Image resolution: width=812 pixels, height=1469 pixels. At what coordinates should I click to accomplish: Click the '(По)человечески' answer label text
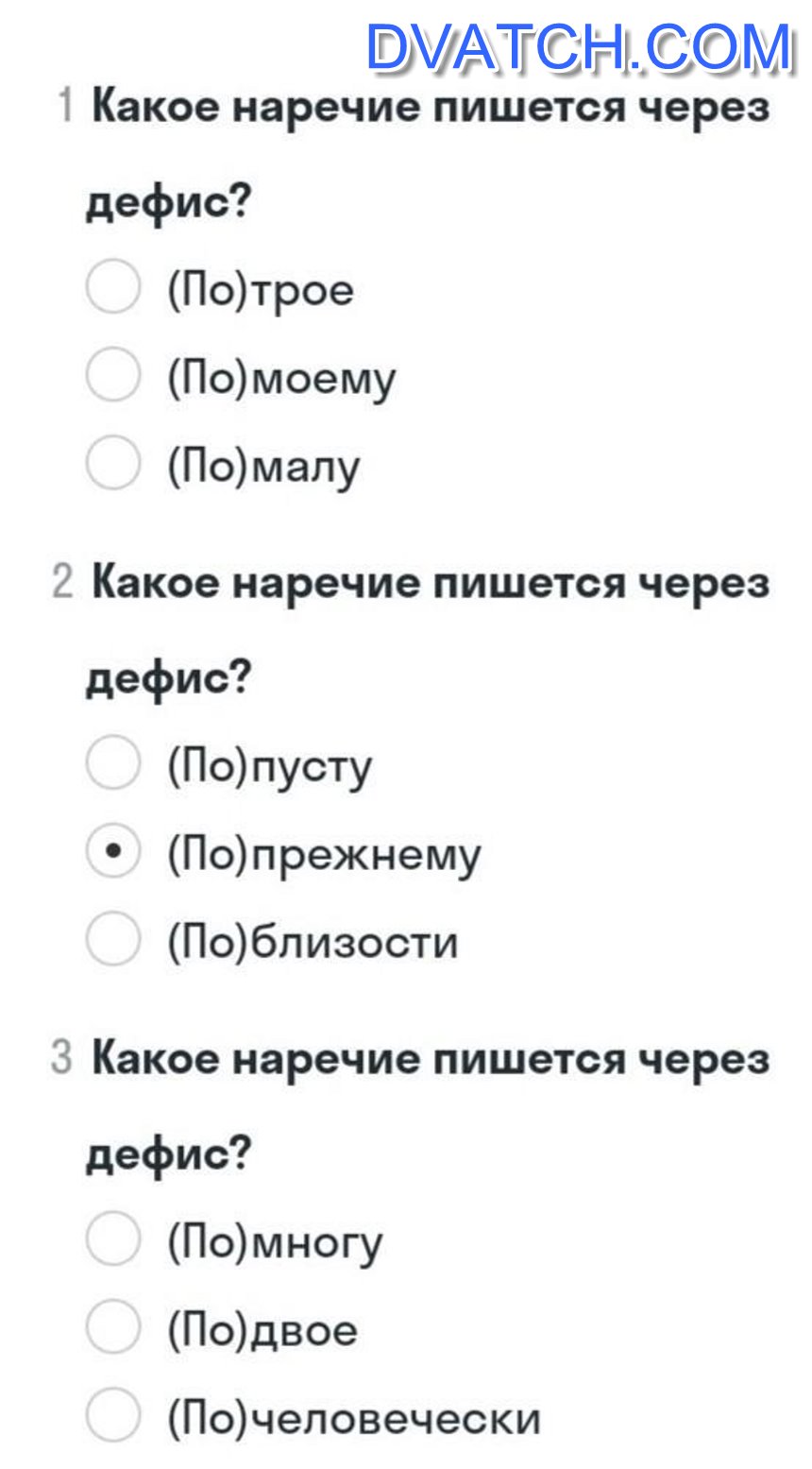pos(355,1417)
